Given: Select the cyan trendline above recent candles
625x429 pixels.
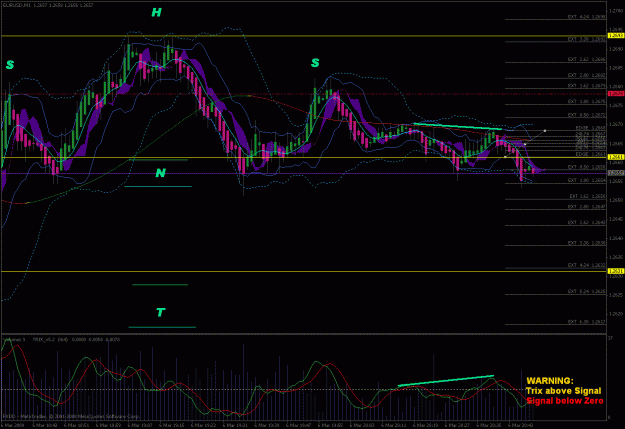Looking at the screenshot, I should point(458,126).
